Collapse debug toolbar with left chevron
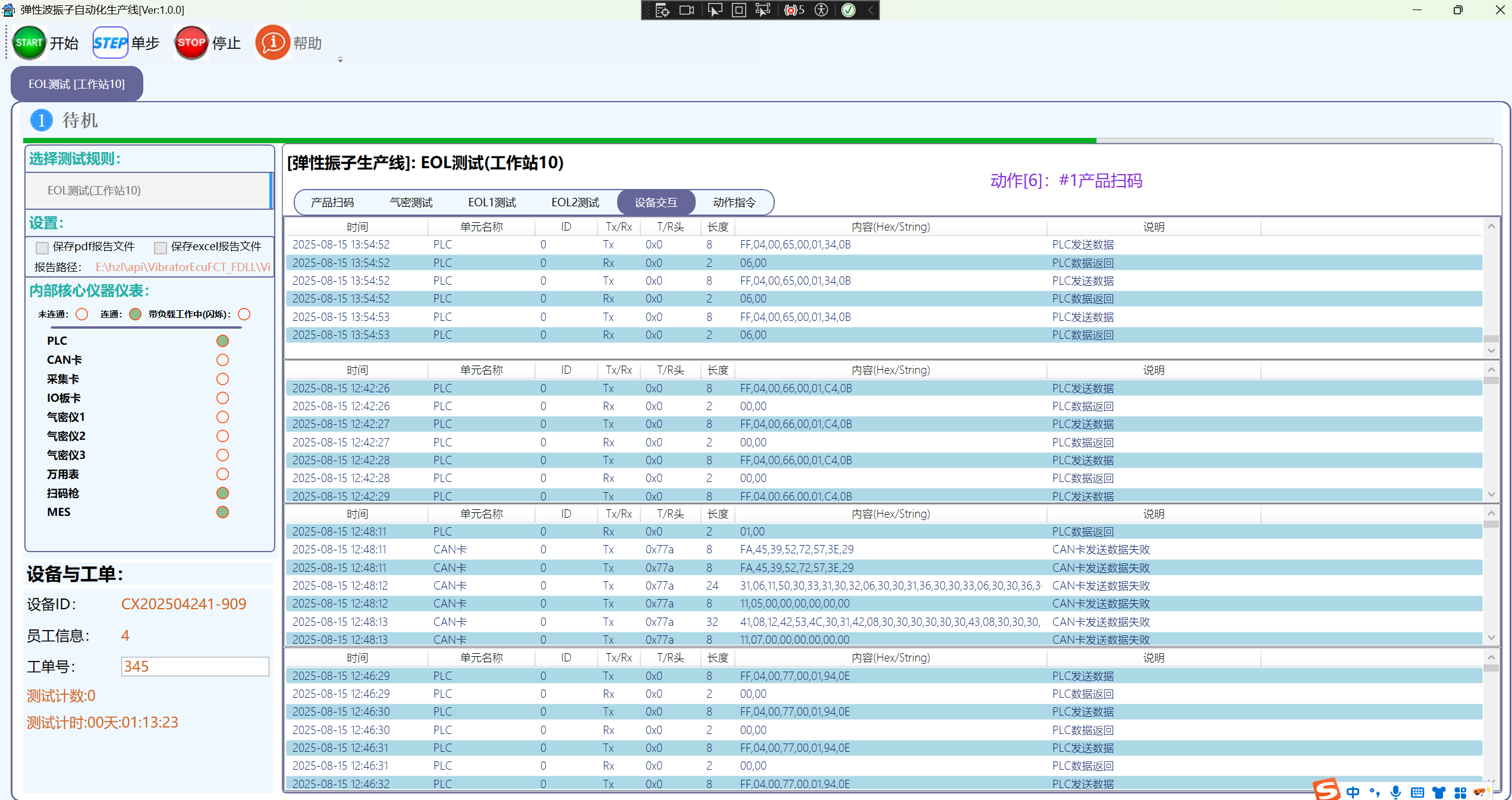This screenshot has height=800, width=1512. click(x=870, y=10)
